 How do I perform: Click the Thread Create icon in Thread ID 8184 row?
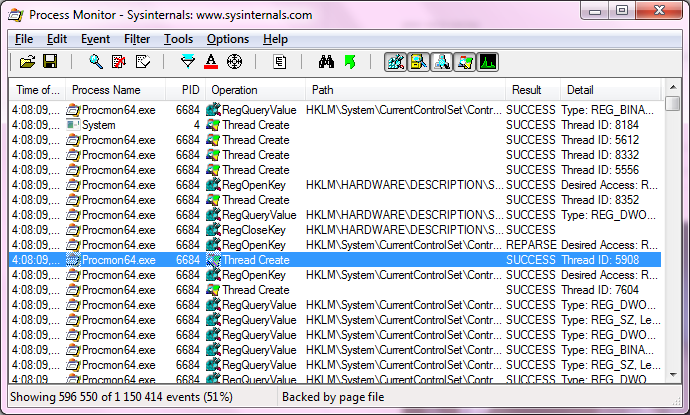(213, 125)
